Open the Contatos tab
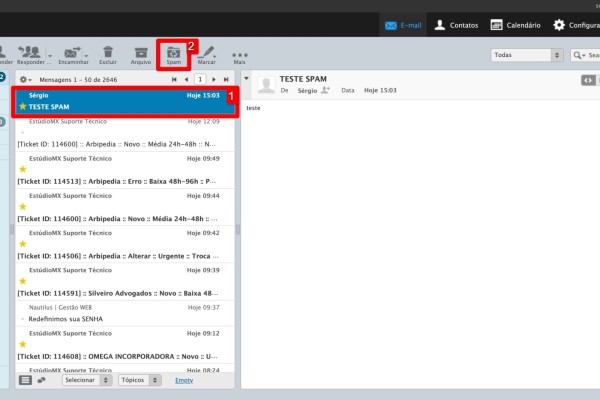The width and height of the screenshot is (600, 400). tap(457, 25)
